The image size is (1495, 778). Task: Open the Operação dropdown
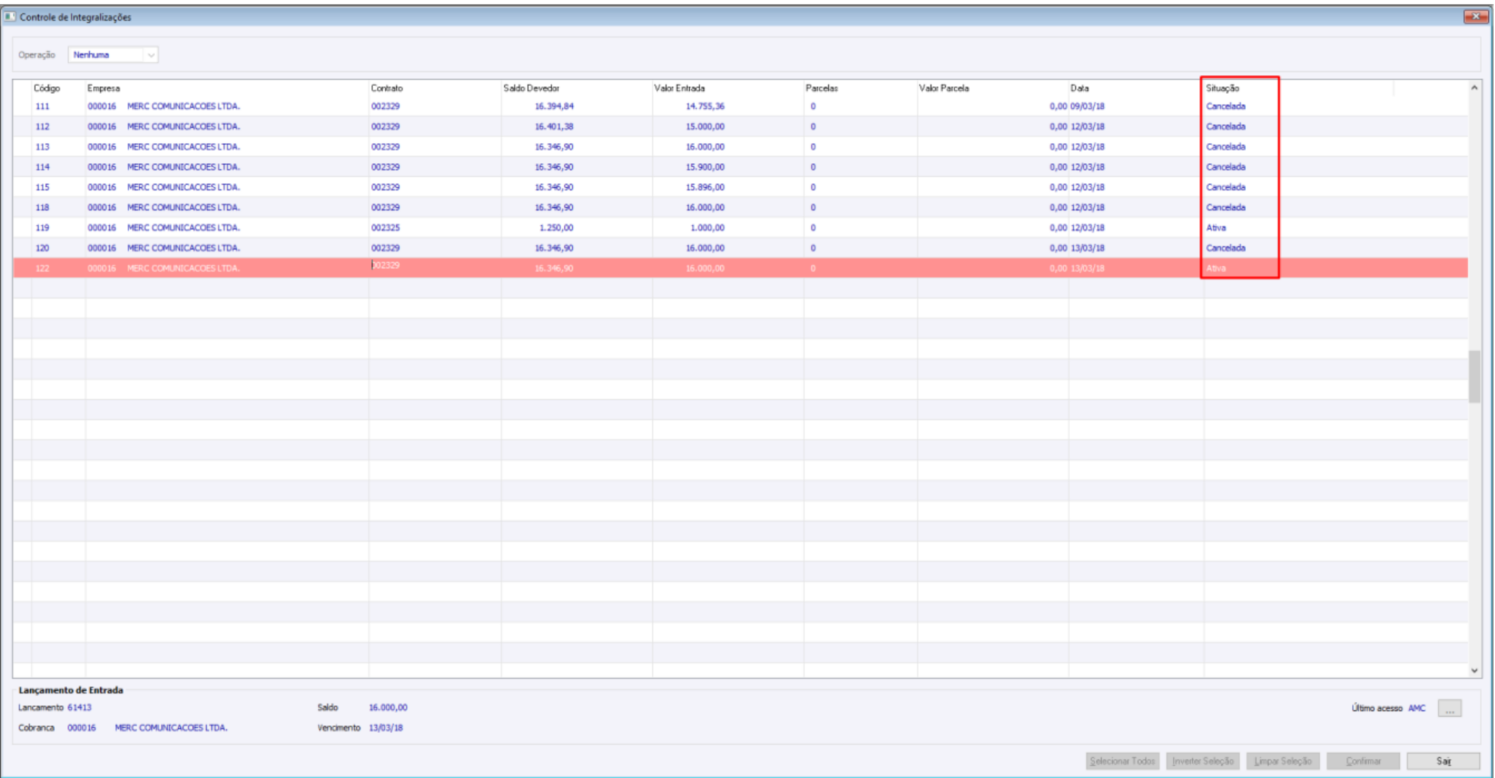(113, 55)
